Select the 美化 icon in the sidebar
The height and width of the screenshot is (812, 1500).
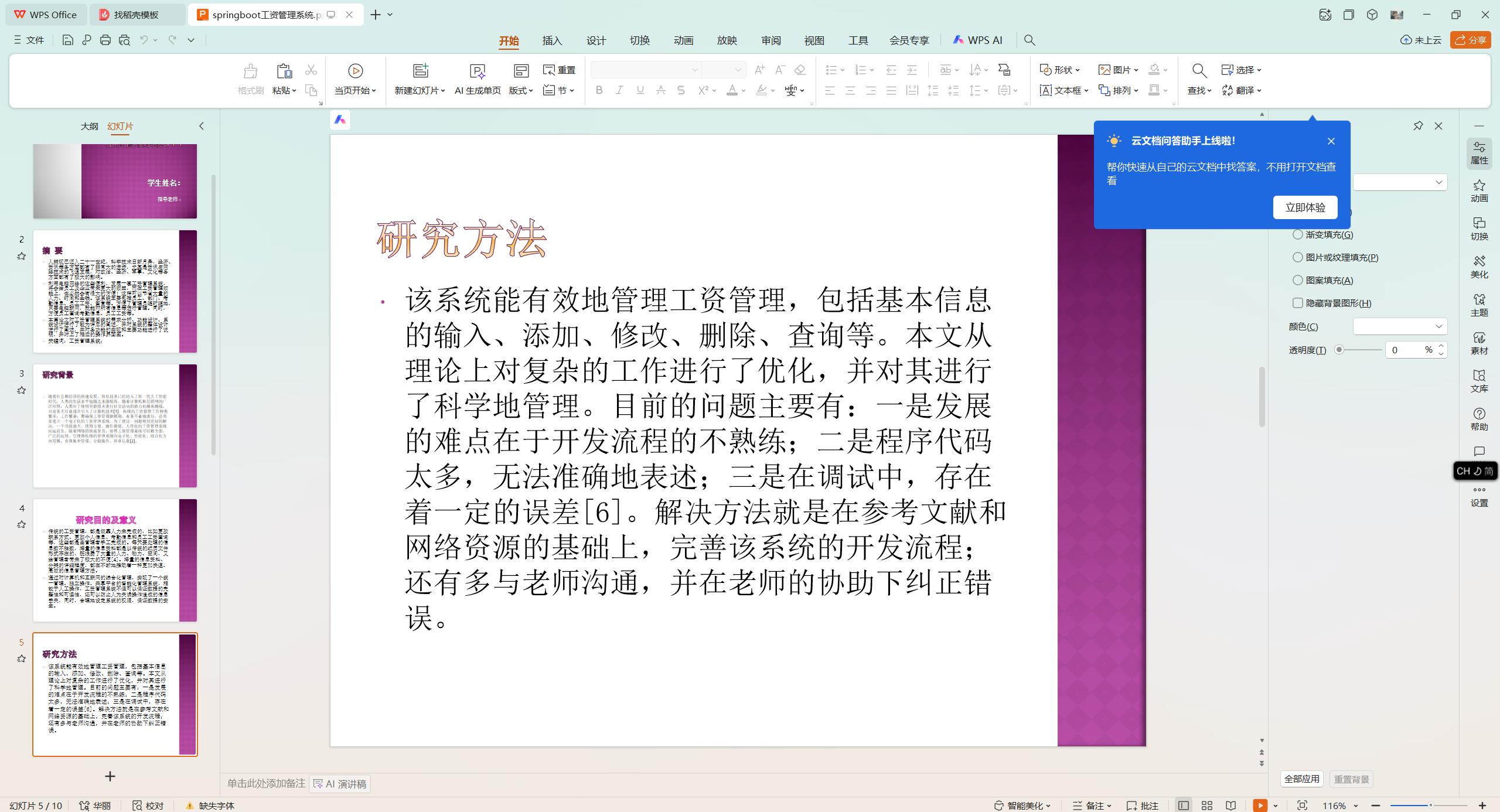pyautogui.click(x=1479, y=267)
